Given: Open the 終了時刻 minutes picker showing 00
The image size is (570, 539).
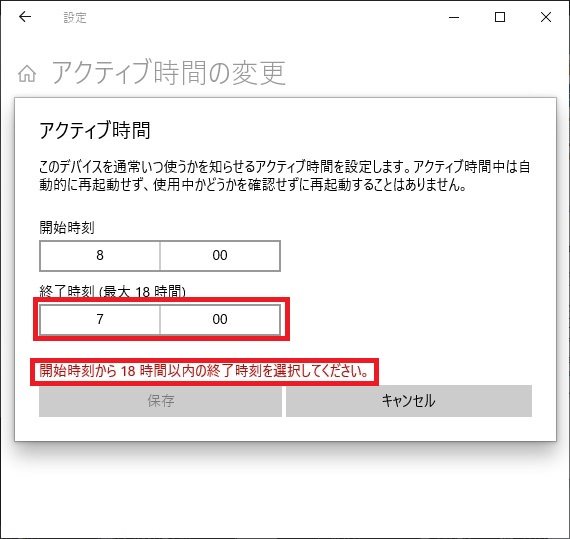Looking at the screenshot, I should pyautogui.click(x=220, y=319).
